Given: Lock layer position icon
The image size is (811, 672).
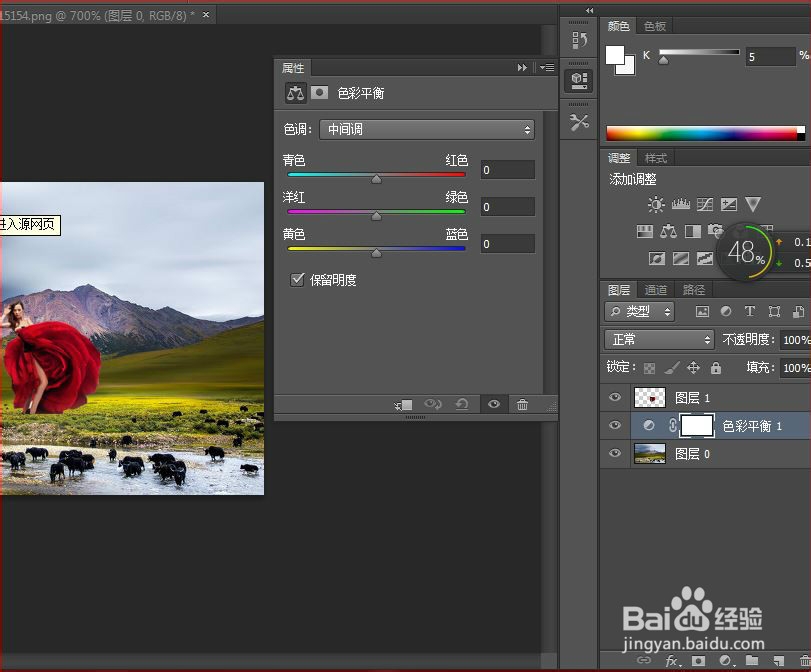Looking at the screenshot, I should [693, 368].
